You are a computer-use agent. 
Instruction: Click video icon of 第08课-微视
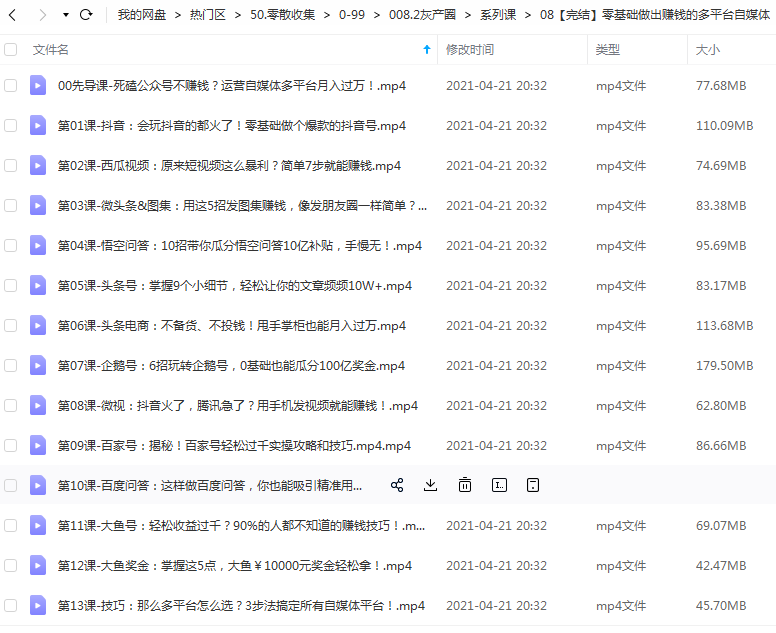38,406
